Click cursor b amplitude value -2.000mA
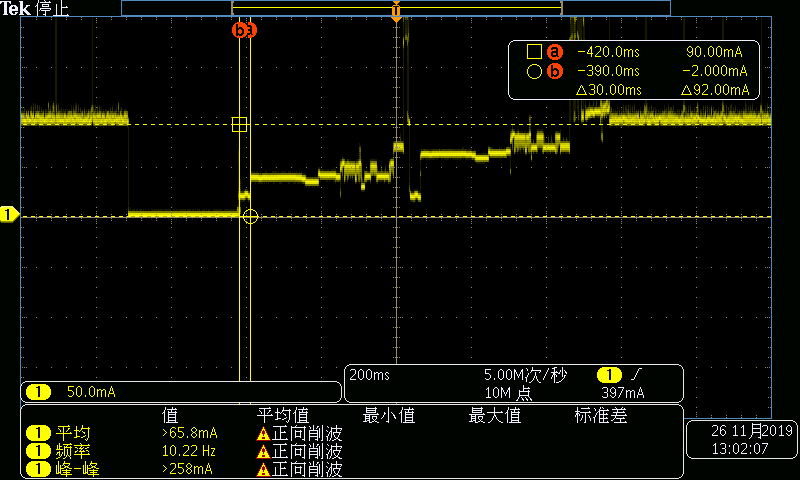 pos(715,71)
